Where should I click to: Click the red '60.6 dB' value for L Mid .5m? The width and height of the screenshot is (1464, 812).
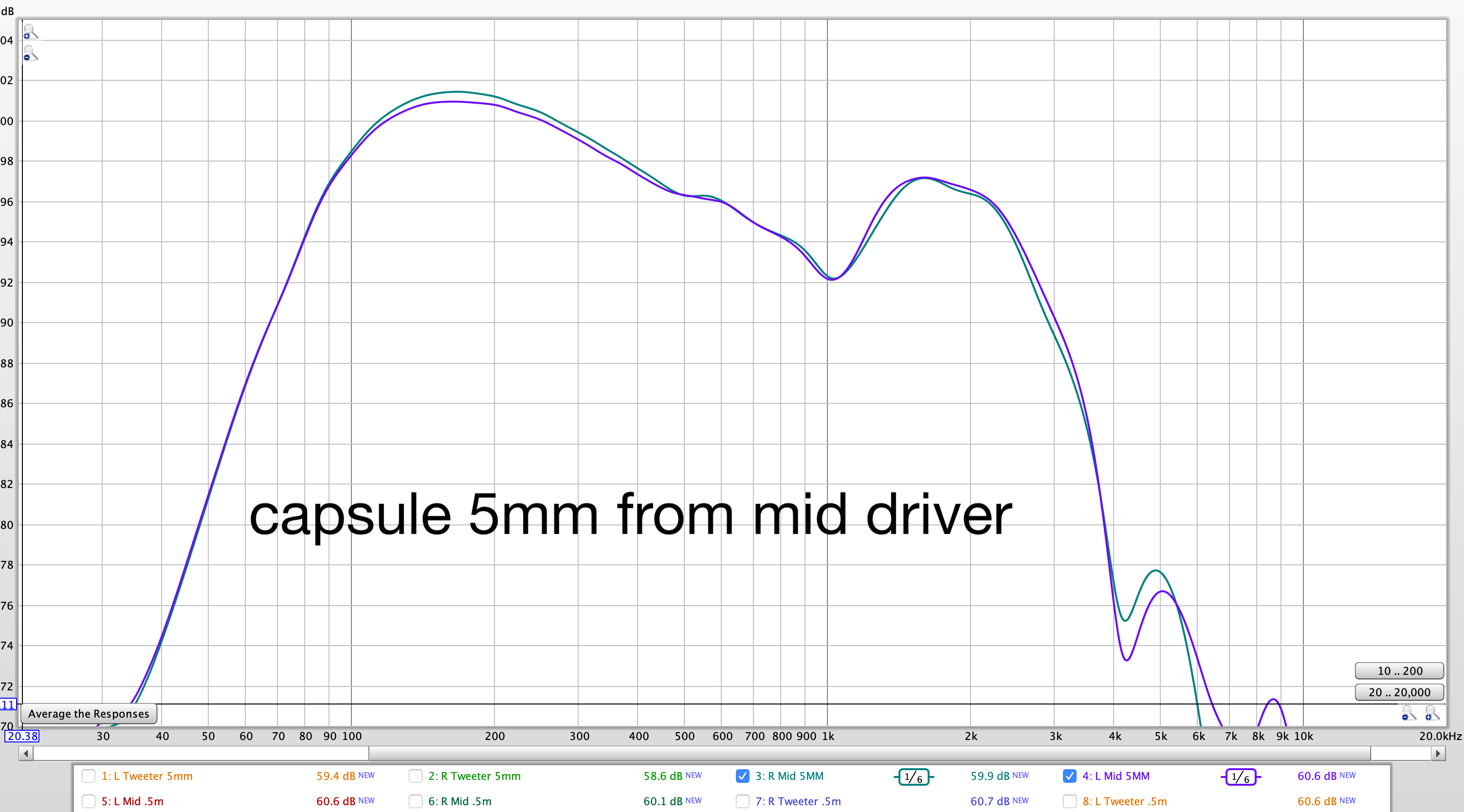[336, 802]
